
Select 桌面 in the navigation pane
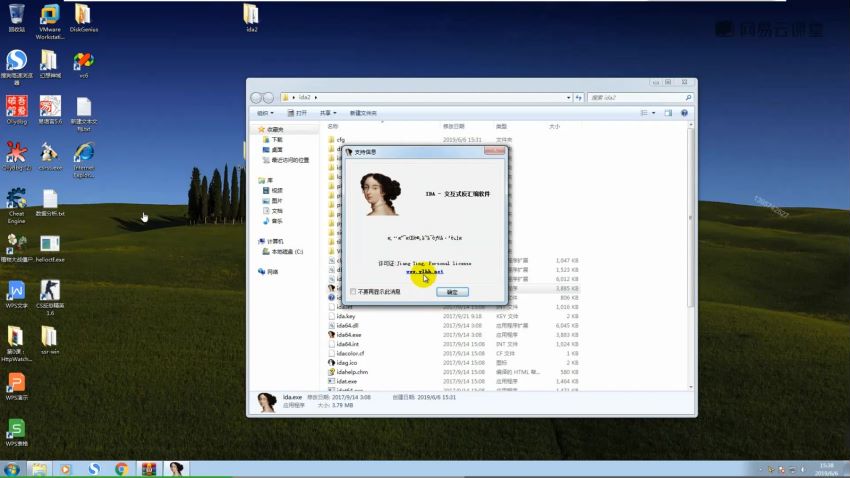point(276,149)
